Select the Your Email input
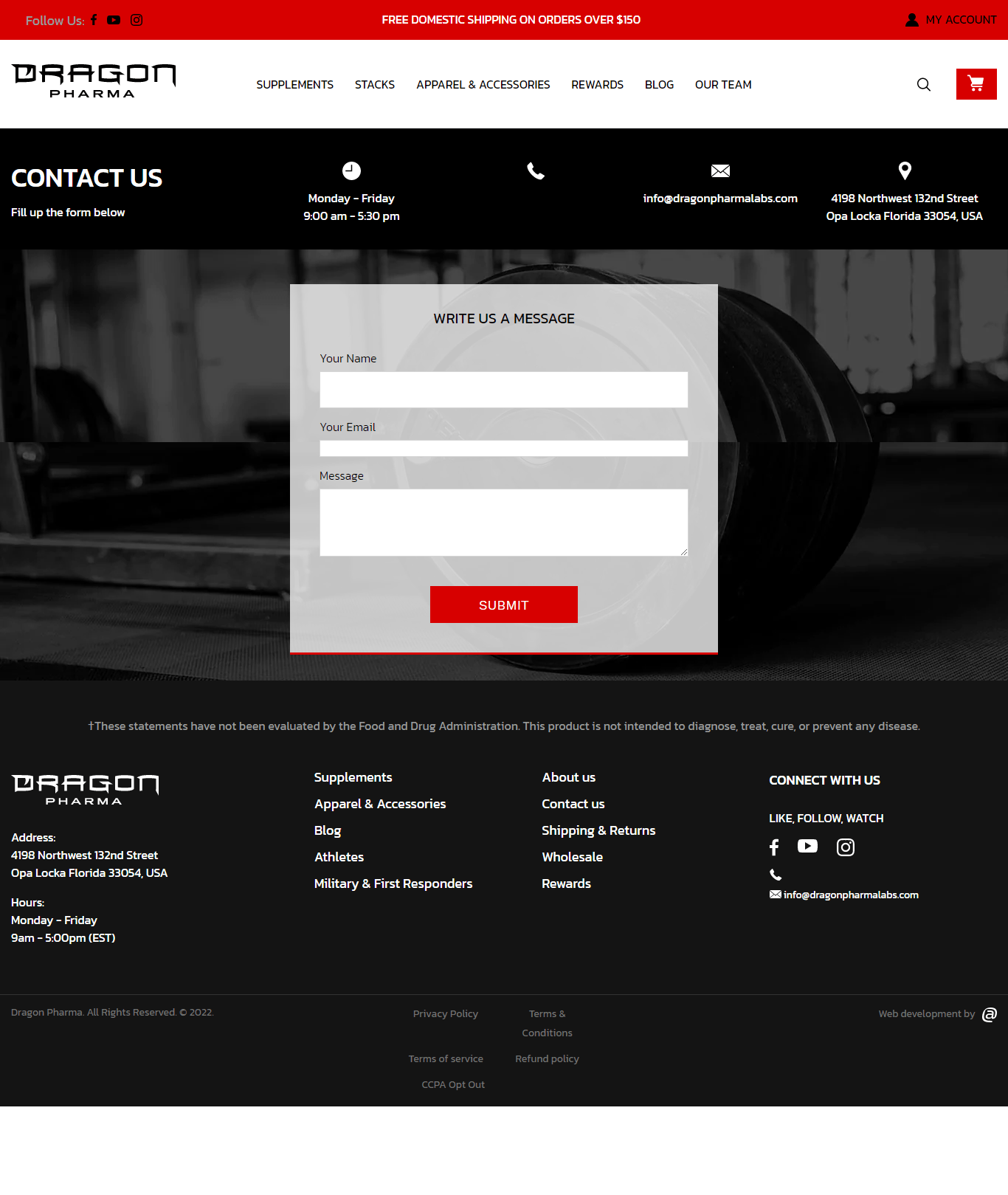1008x1195 pixels. pyautogui.click(x=503, y=449)
